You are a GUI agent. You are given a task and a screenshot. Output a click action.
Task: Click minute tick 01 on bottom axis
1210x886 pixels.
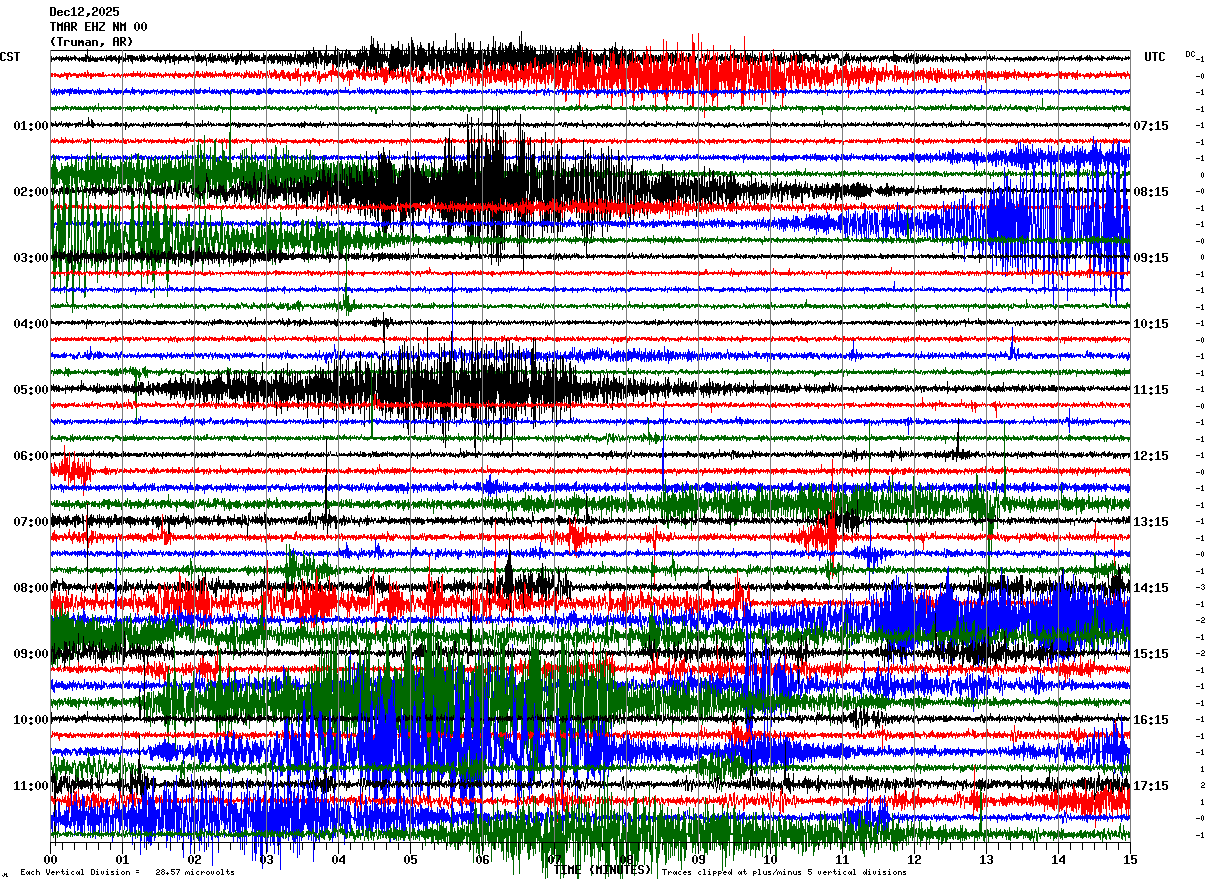[122, 859]
